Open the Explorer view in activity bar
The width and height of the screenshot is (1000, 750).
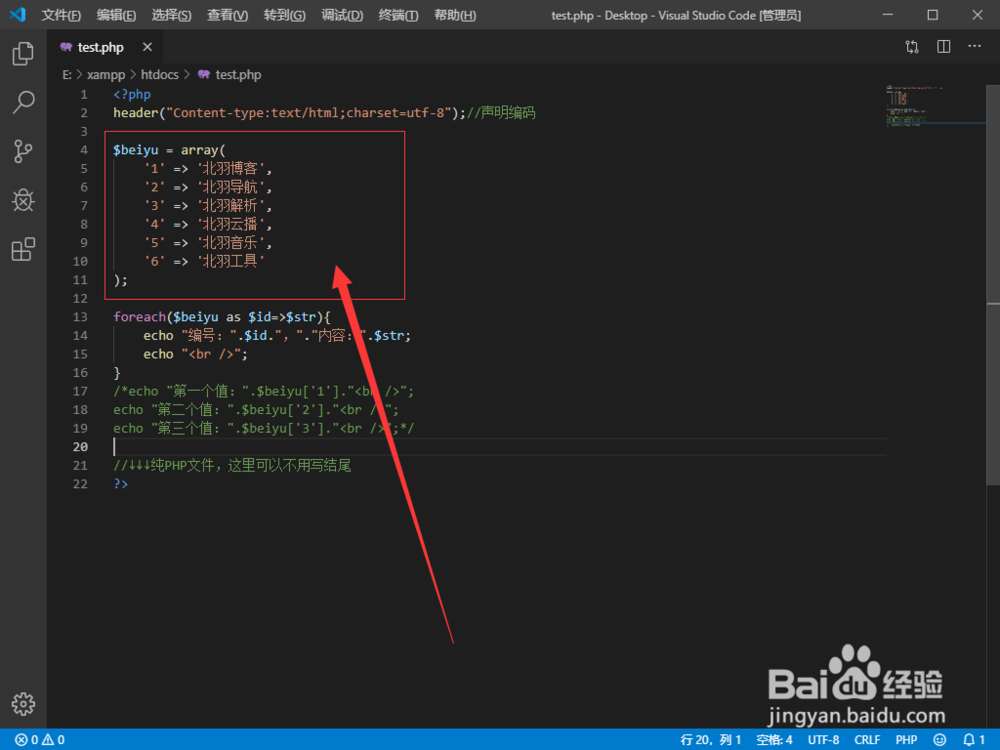[x=23, y=54]
